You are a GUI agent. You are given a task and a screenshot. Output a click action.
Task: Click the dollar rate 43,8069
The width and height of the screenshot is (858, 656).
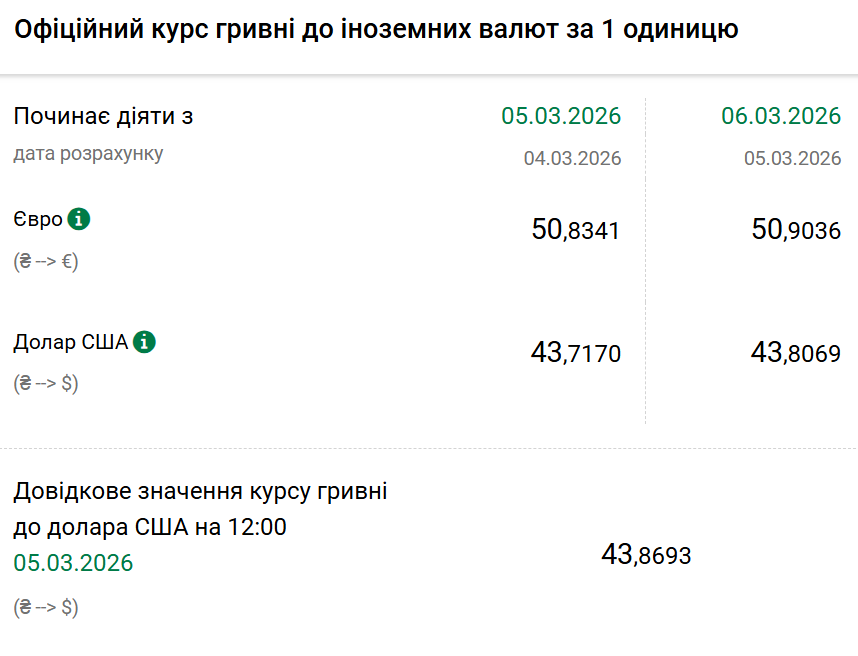coord(795,353)
